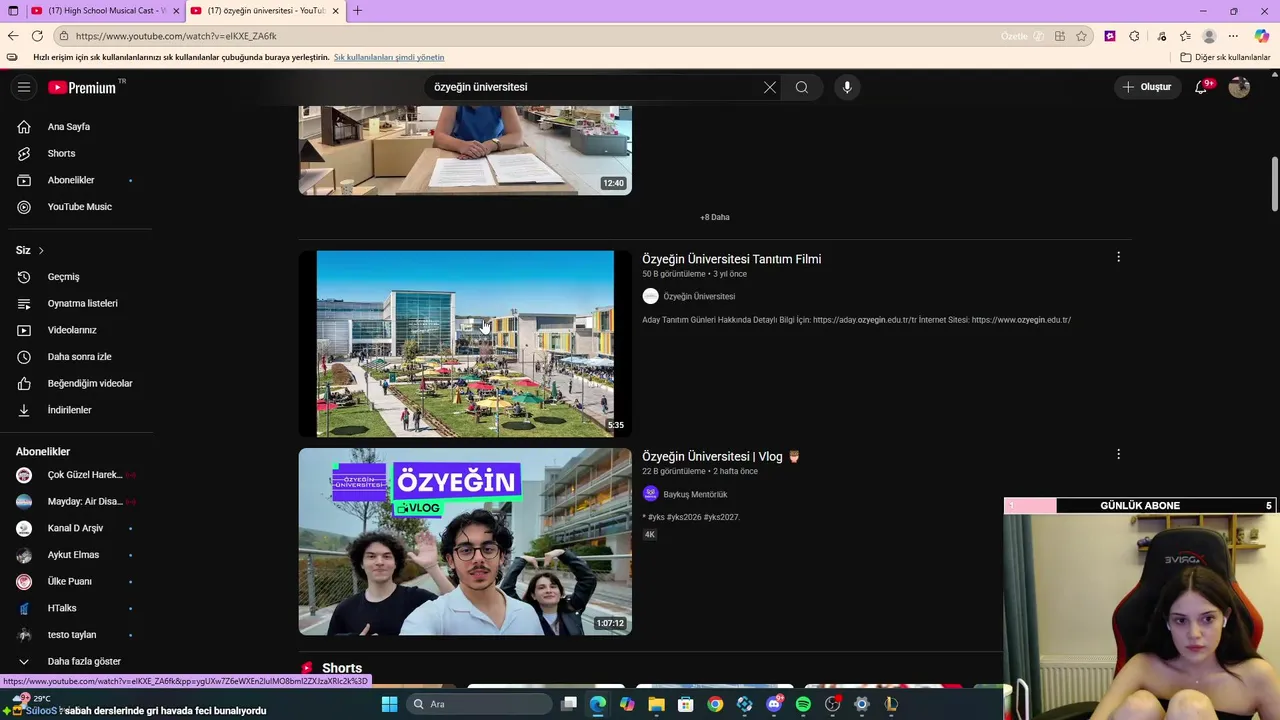The height and width of the screenshot is (720, 1280).
Task: Open more options for Tanıtım Filmi
Action: click(x=1118, y=257)
